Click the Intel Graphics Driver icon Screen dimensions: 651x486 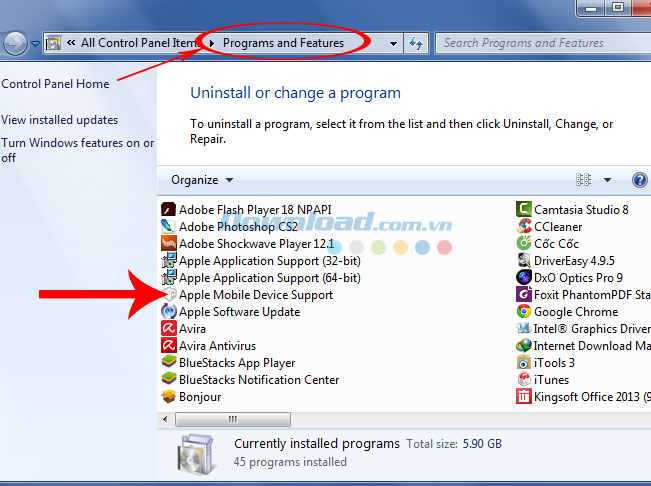(x=524, y=328)
